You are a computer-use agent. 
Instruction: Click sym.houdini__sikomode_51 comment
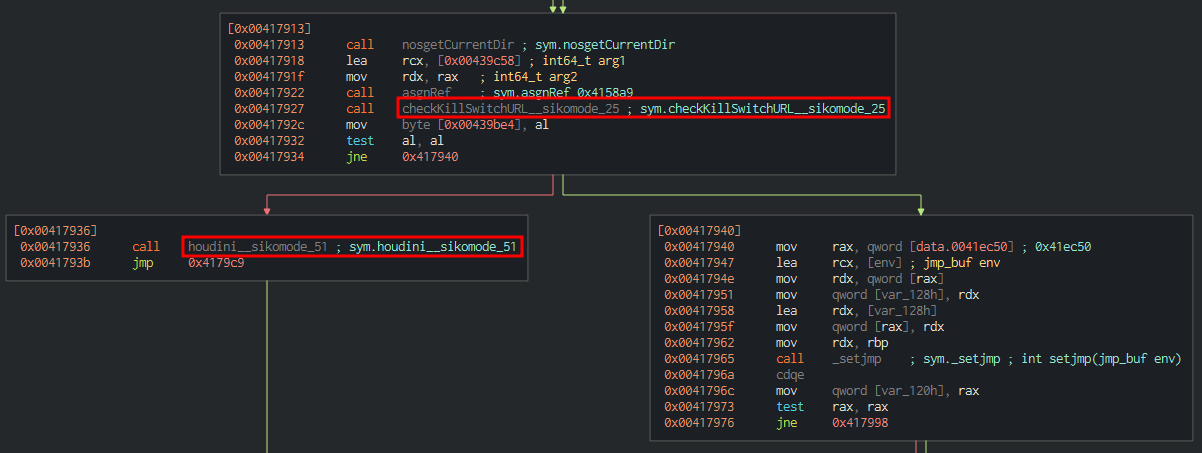click(x=434, y=246)
